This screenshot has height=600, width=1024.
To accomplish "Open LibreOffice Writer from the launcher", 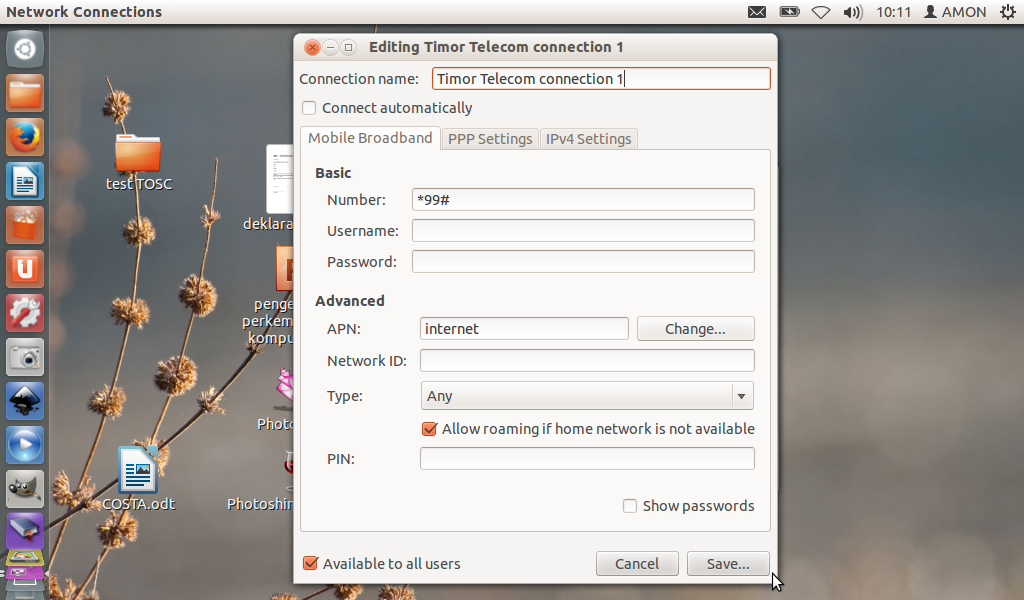I will click(24, 181).
